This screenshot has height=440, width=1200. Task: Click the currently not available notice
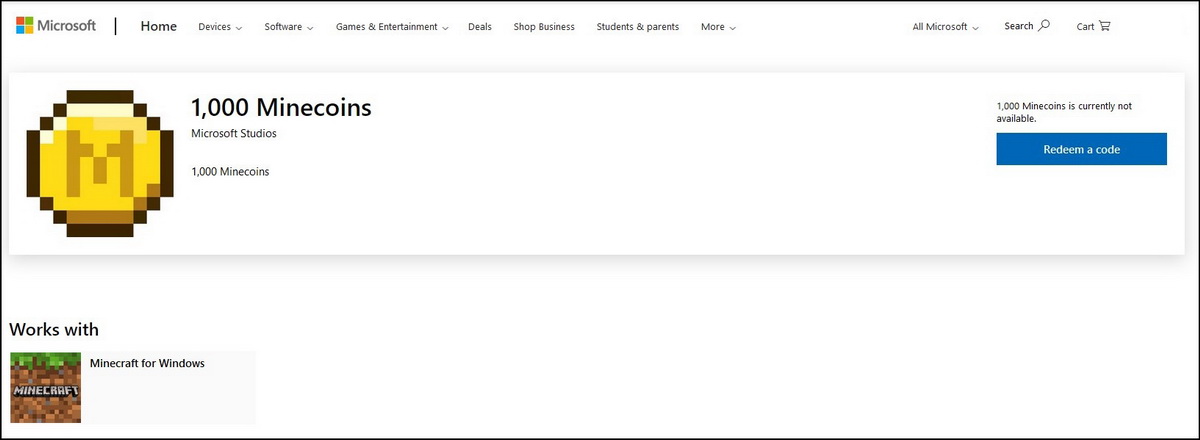click(1064, 111)
